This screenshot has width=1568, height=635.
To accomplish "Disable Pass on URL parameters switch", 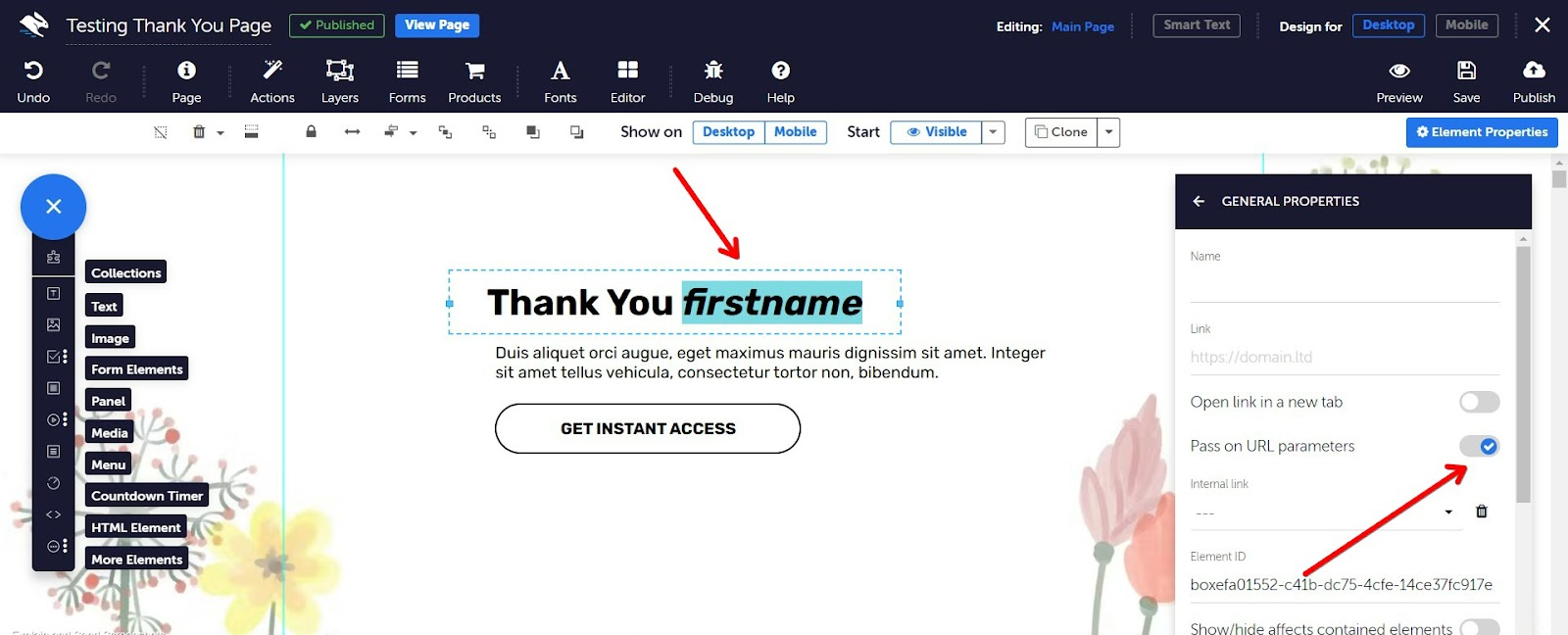I will tap(1479, 446).
